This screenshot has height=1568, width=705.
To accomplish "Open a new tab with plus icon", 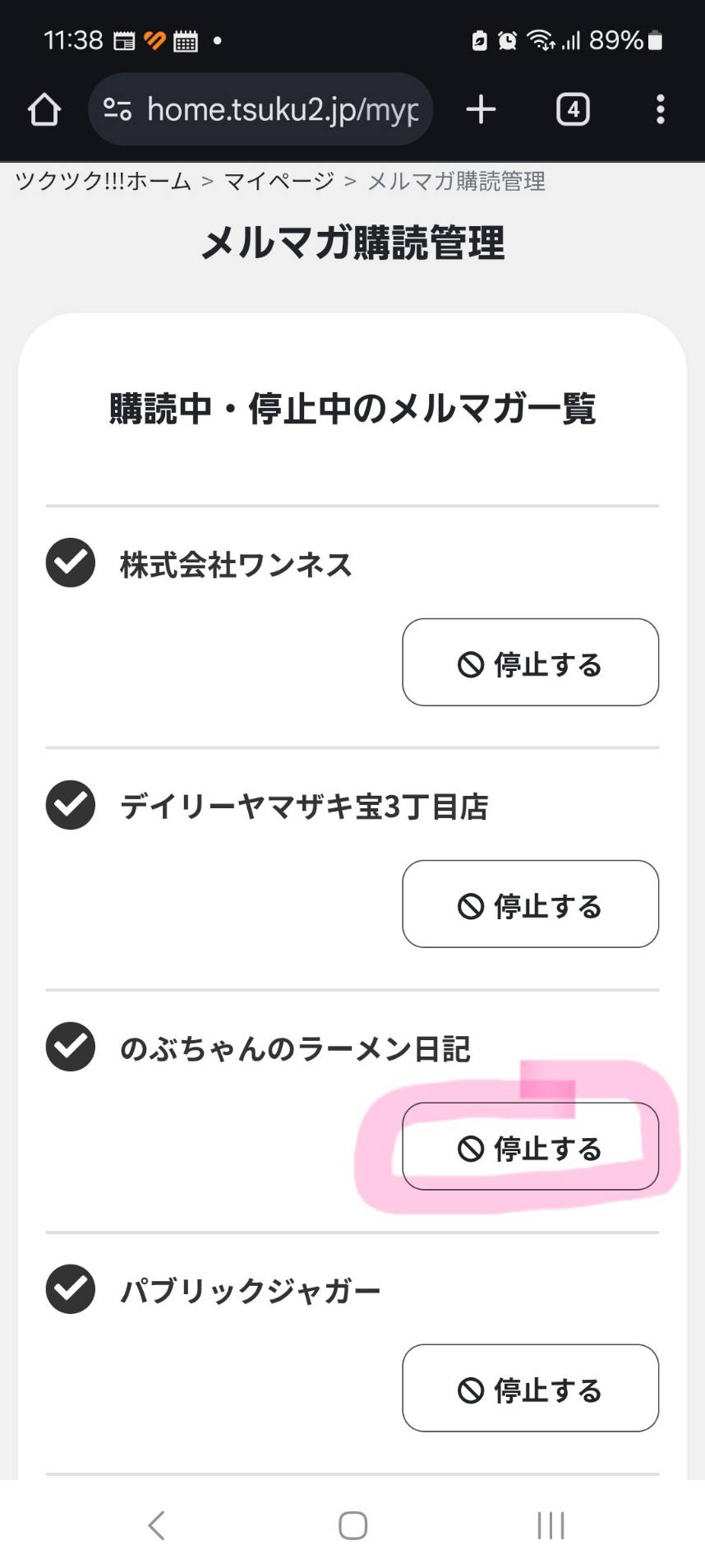I will pos(481,109).
